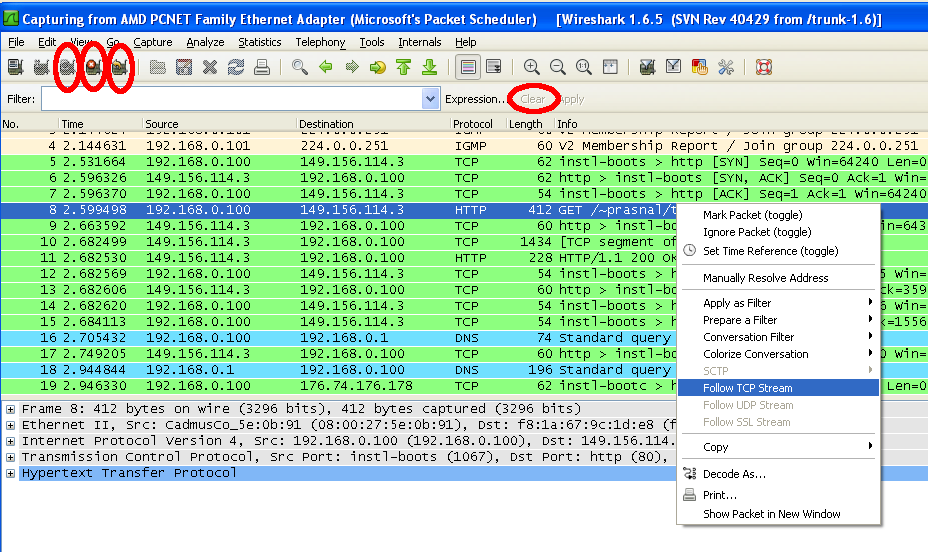The width and height of the screenshot is (928, 552).
Task: Open Copy submenu in context menu
Action: 778,447
